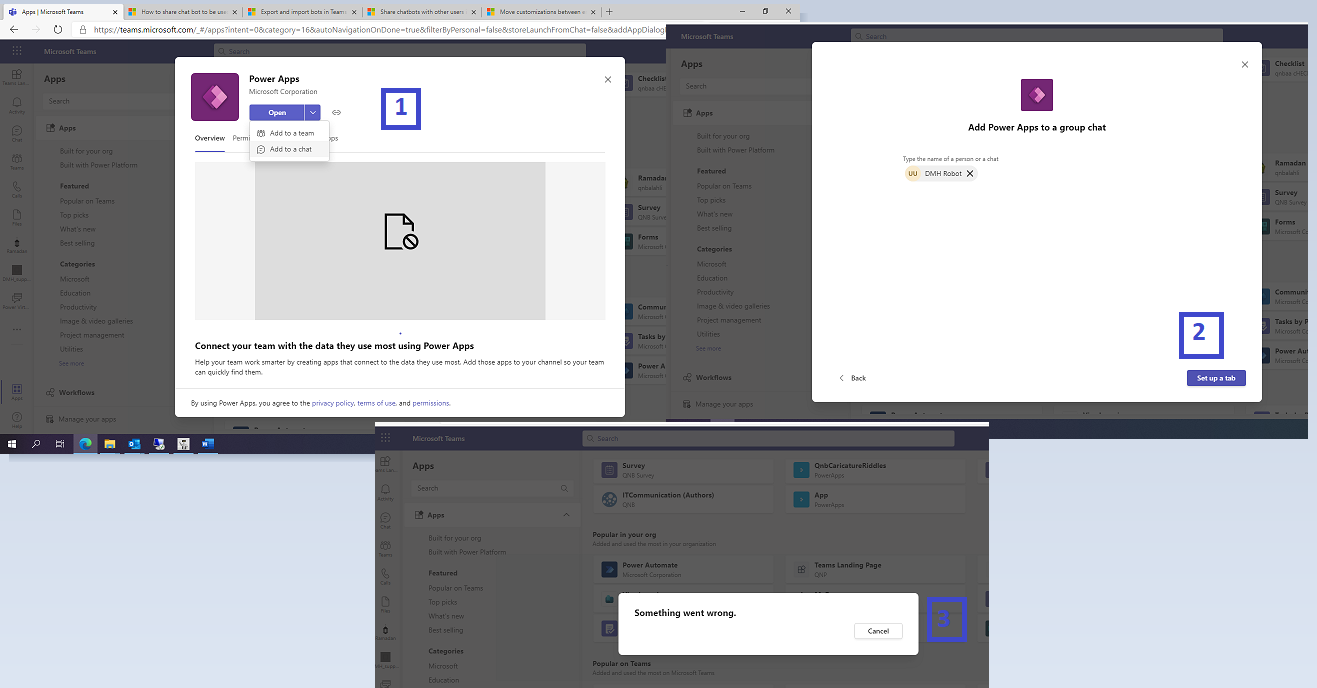Click More apps ellipsis in browser window's rail
Viewport: 1317px width, 688px height.
pyautogui.click(x=17, y=330)
